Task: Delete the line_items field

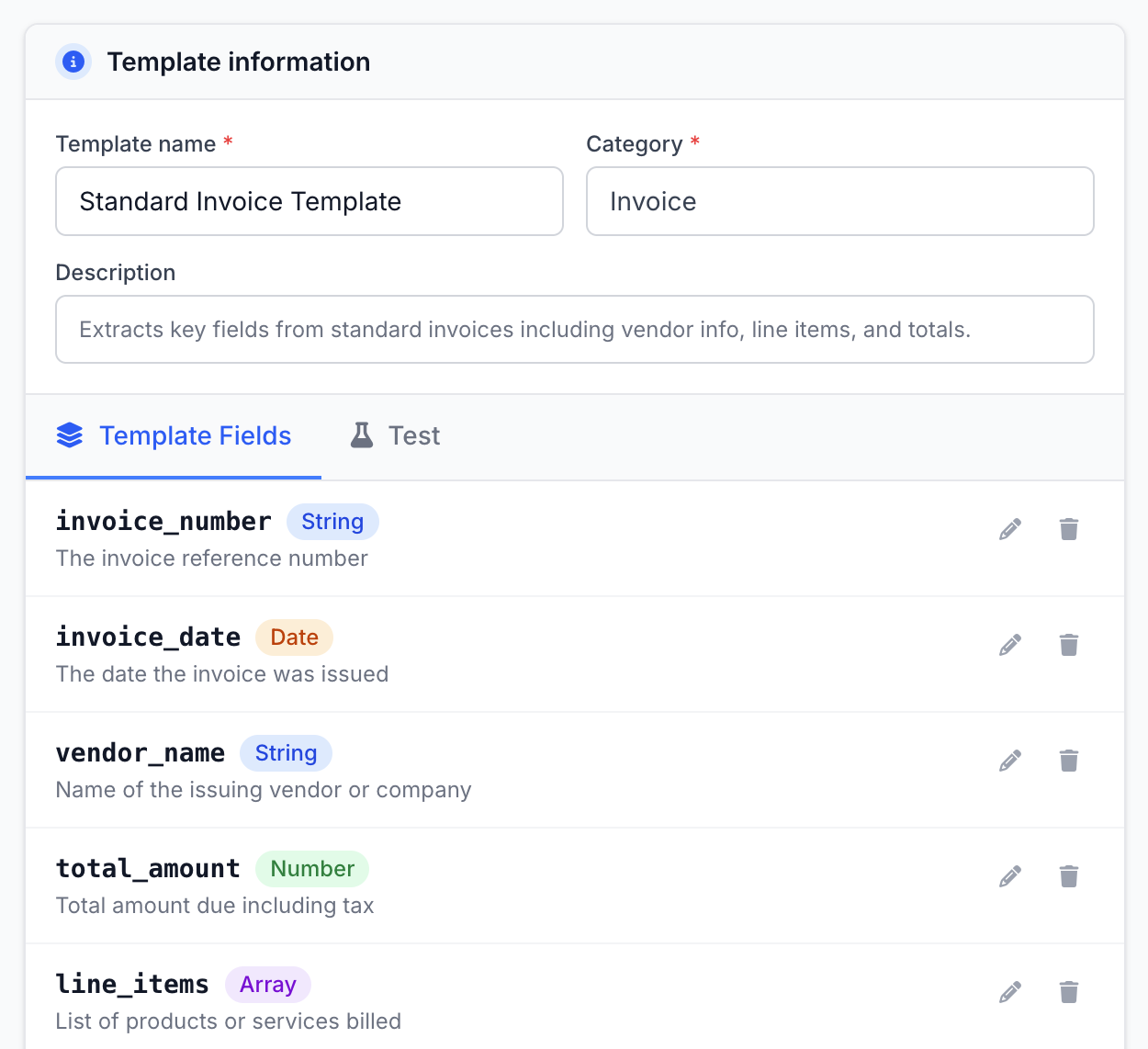Action: click(1068, 991)
